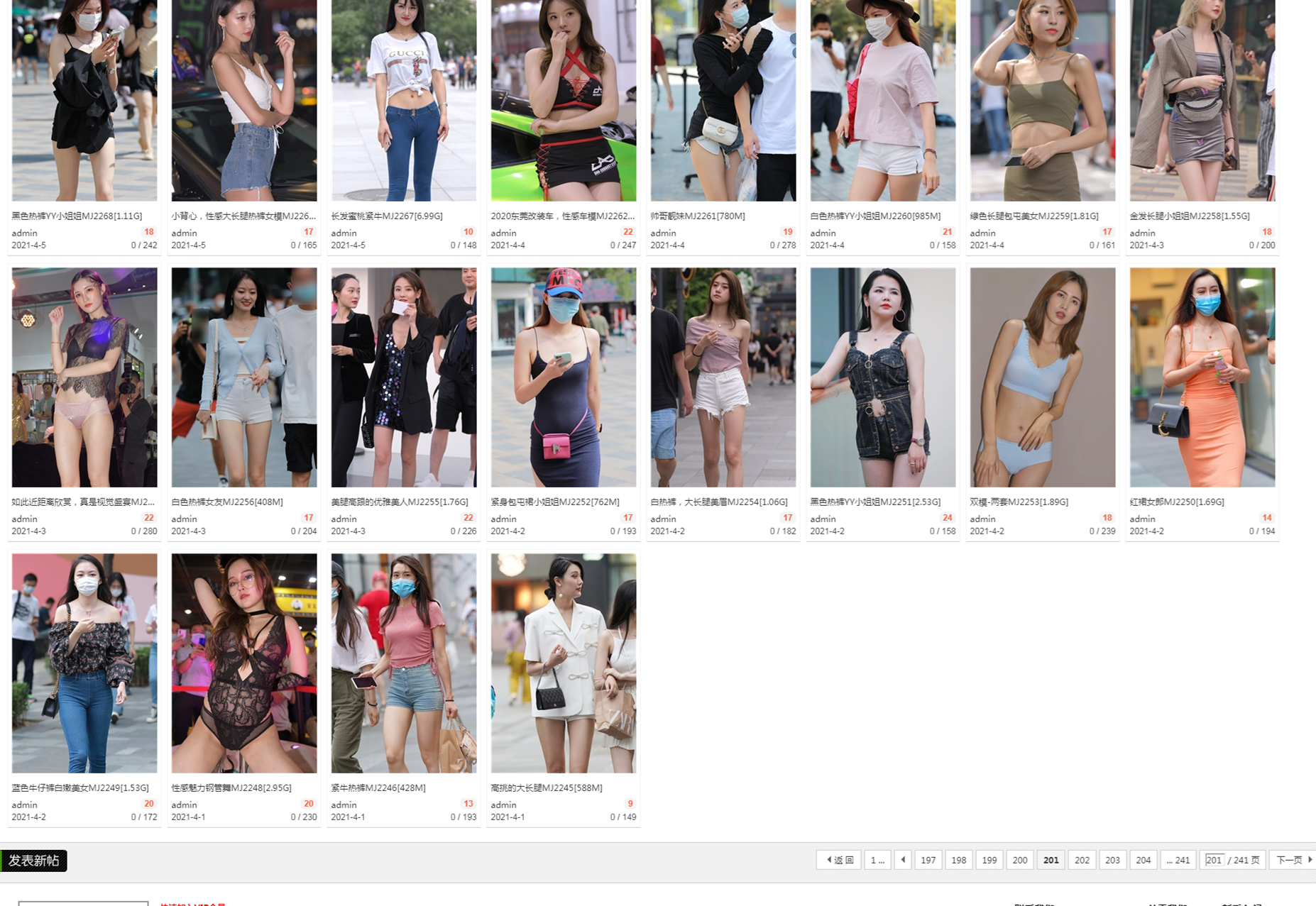The height and width of the screenshot is (906, 1316).
Task: Open title link 高挑的大长腿MJ2245[588M]
Action: [547, 788]
